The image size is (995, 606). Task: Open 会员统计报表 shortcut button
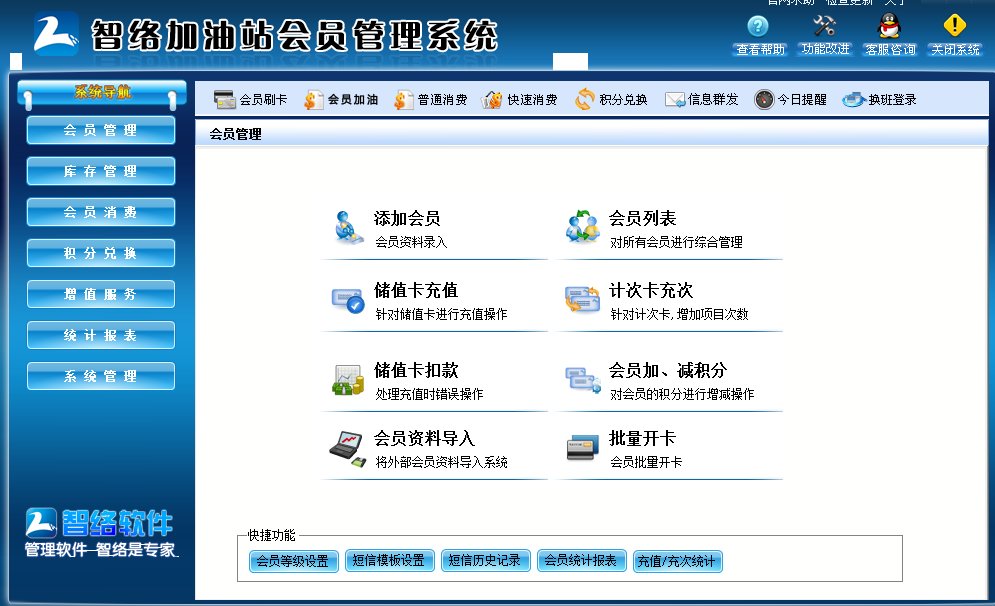coord(581,560)
